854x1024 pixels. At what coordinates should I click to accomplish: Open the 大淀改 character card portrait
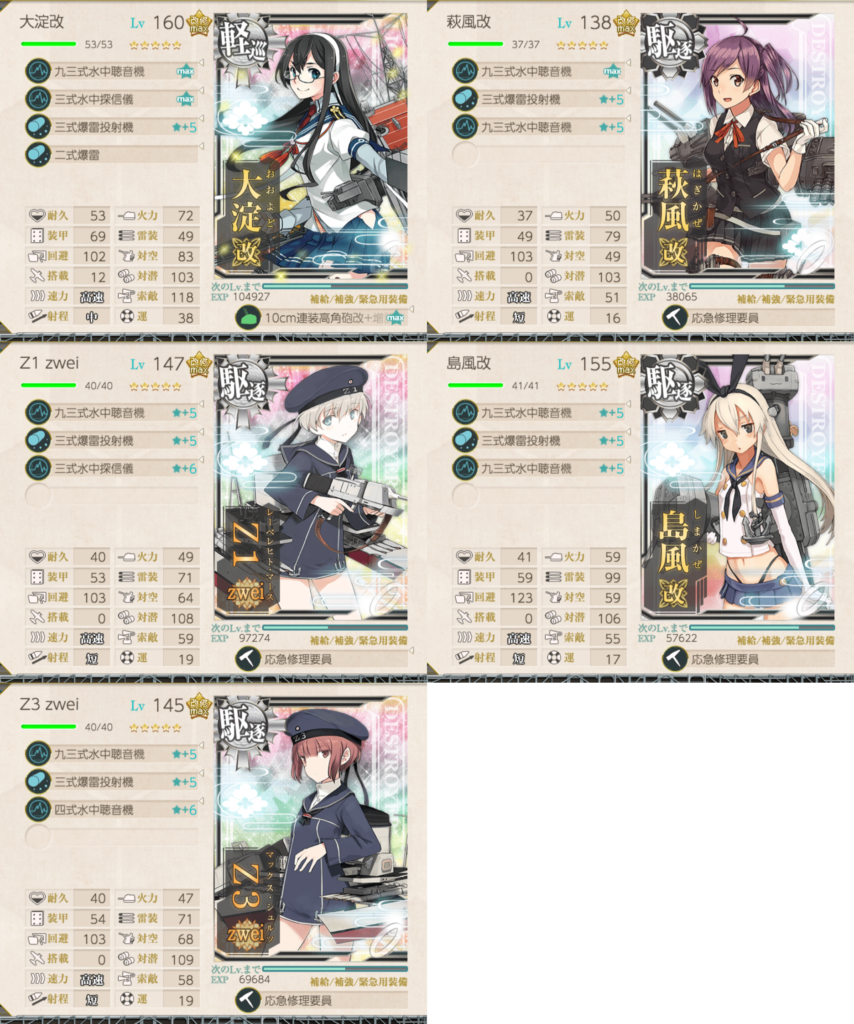coord(311,148)
